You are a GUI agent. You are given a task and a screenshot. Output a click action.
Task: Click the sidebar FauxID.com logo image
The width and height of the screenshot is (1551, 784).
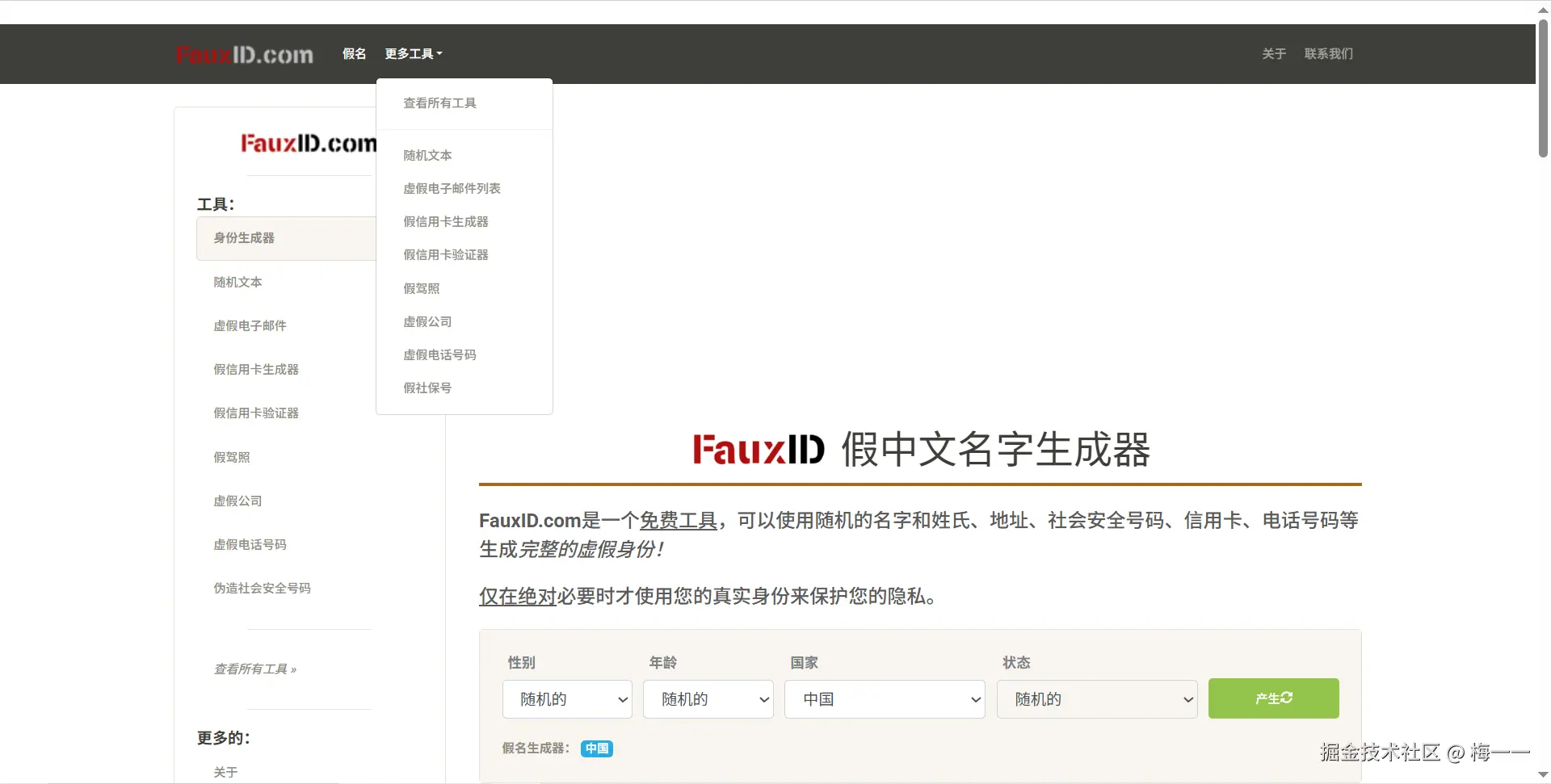309,144
